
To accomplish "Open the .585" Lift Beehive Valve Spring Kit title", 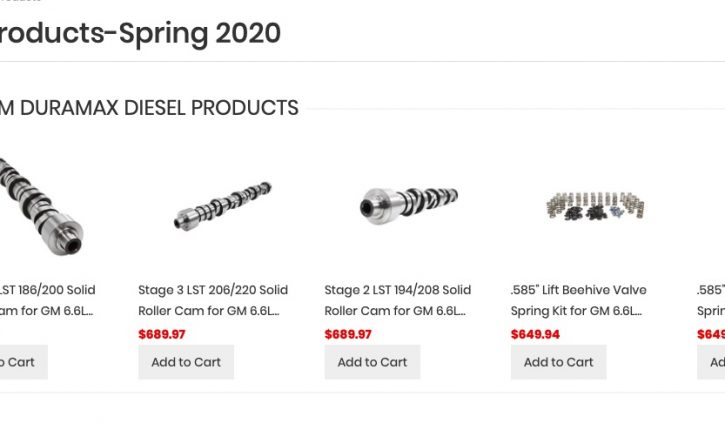I will (578, 300).
